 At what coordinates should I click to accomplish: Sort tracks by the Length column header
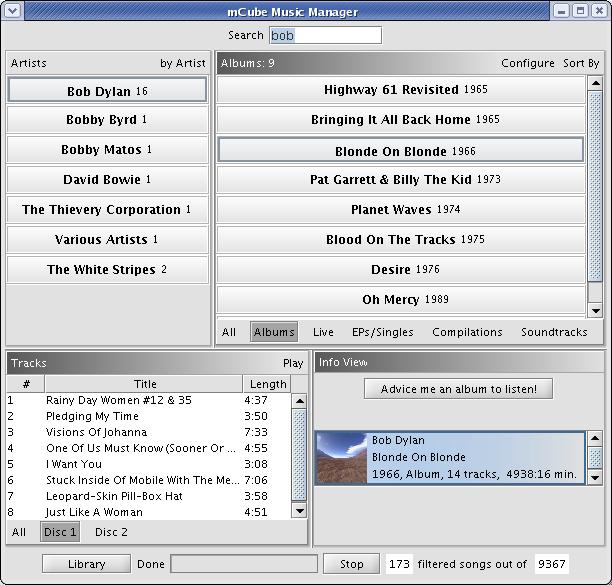point(268,384)
